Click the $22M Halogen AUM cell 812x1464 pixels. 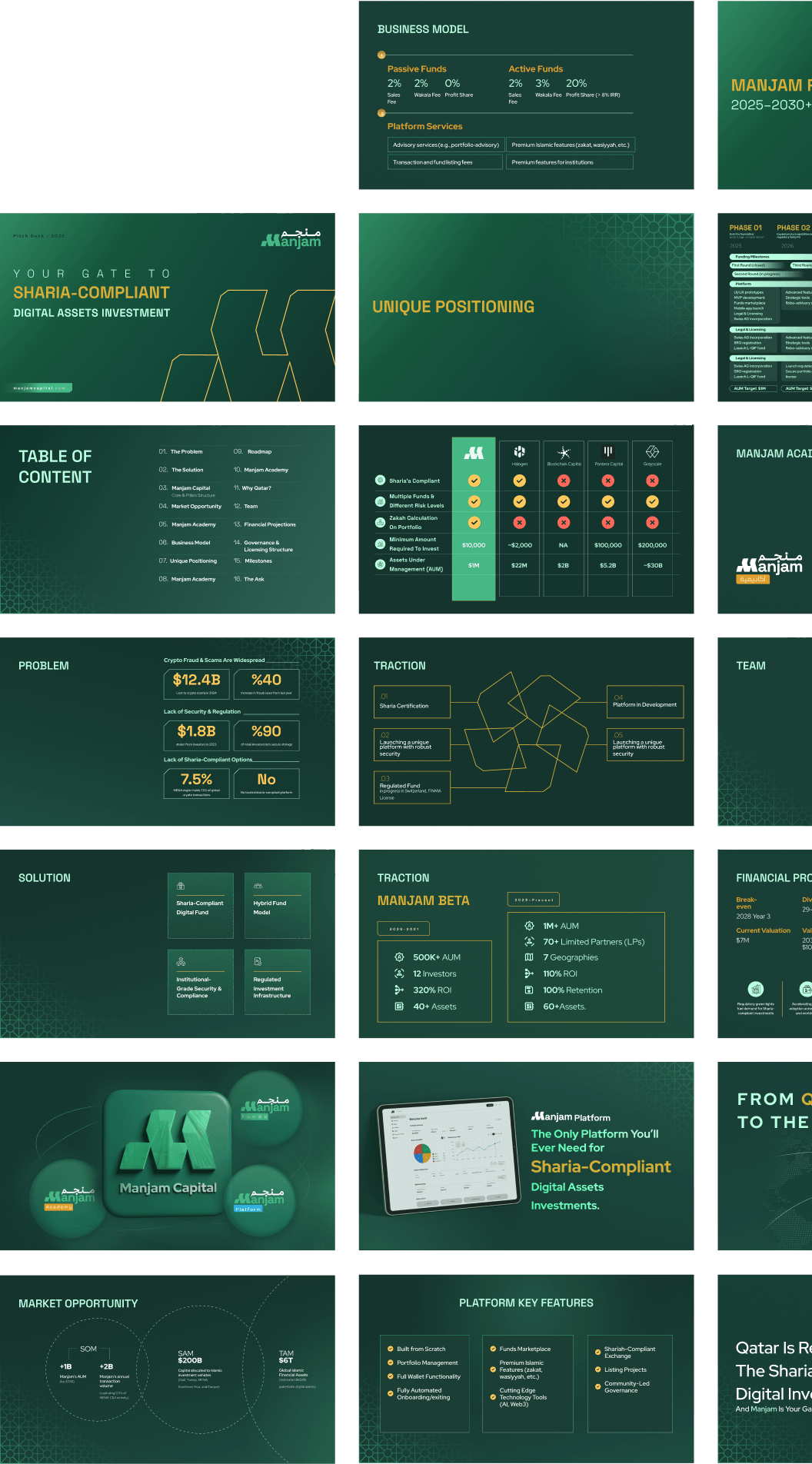pyautogui.click(x=520, y=565)
